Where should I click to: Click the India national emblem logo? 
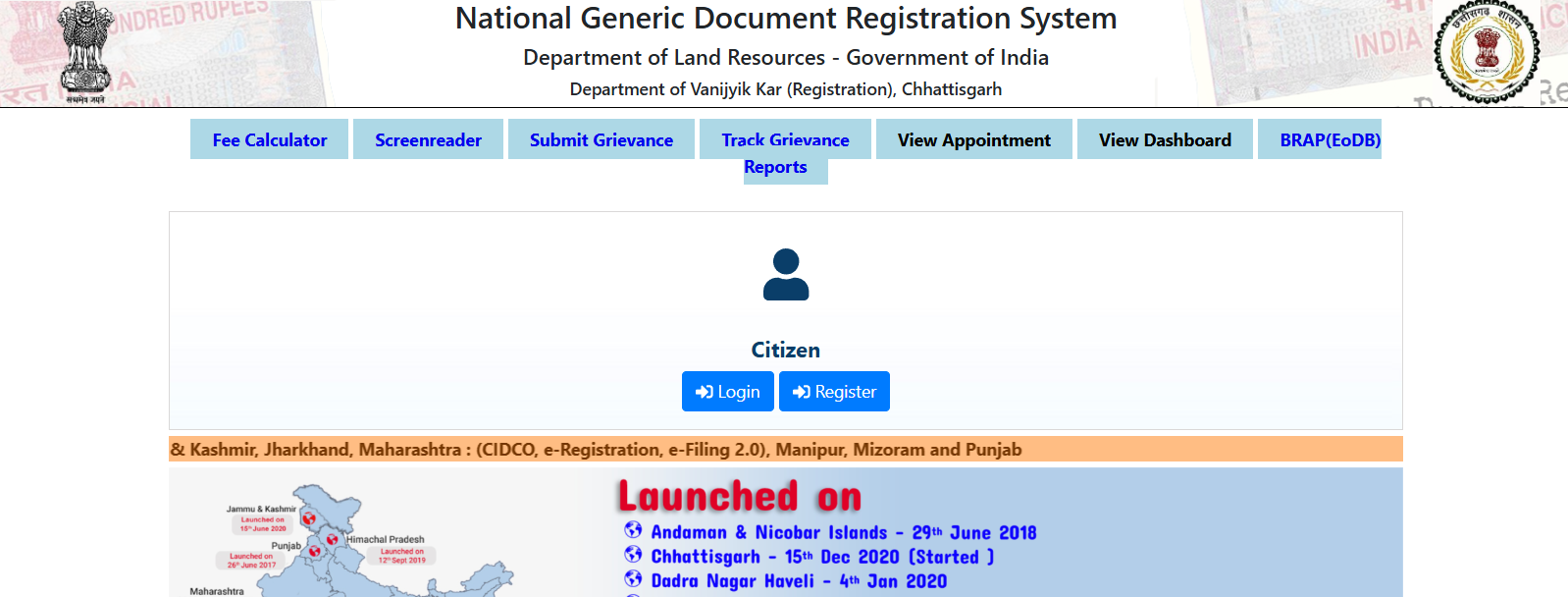click(x=86, y=52)
